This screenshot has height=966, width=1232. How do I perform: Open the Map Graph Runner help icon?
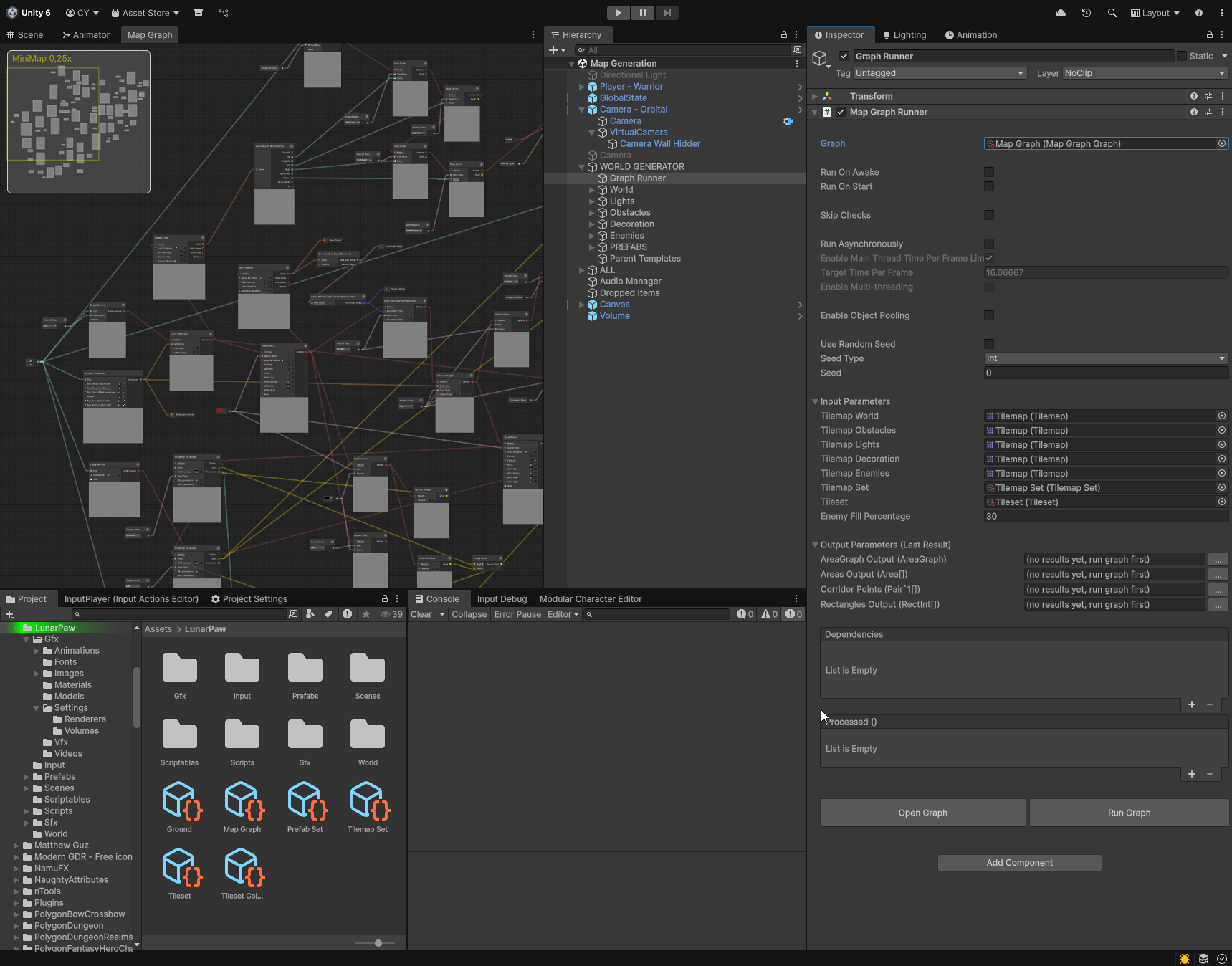point(1193,112)
